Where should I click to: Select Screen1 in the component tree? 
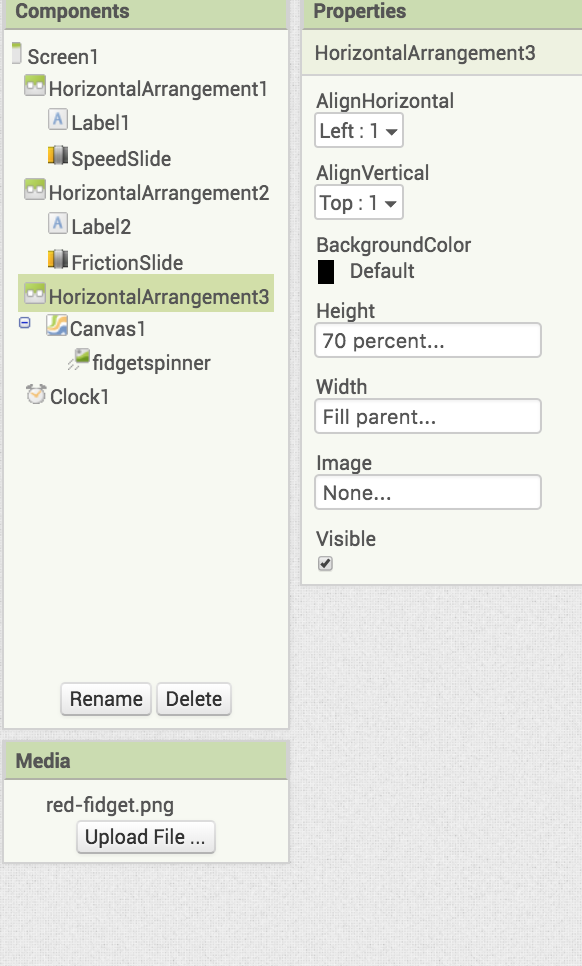click(x=63, y=57)
